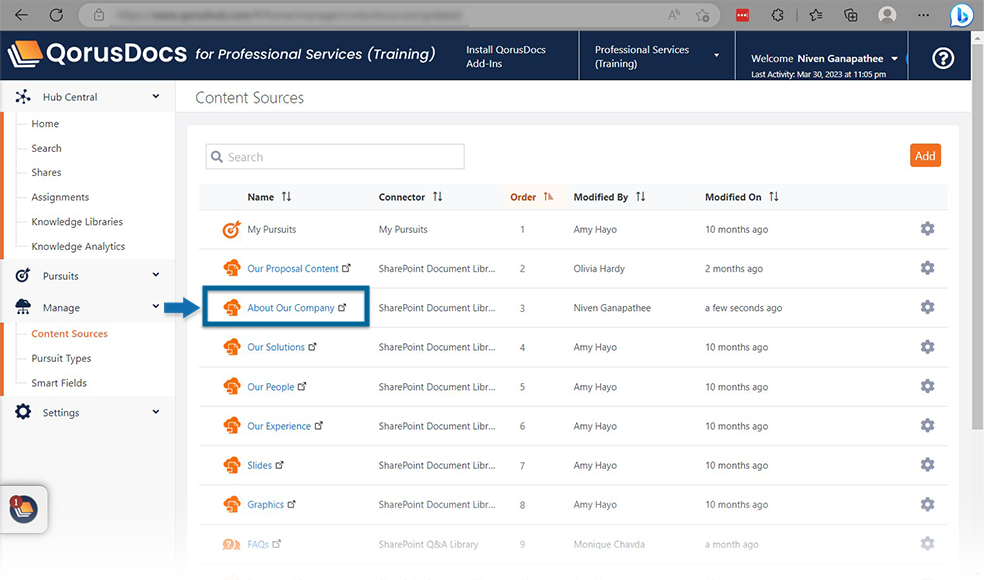Open the favorites list icon

pos(816,15)
